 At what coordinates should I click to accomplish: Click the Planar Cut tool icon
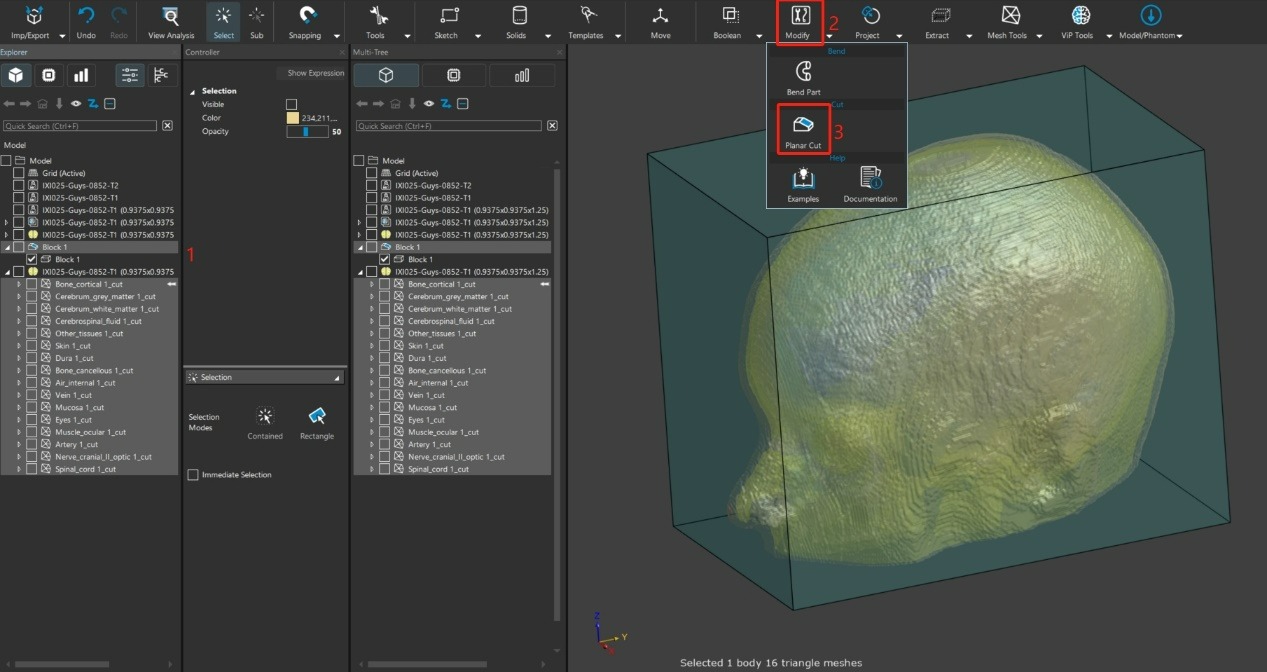pyautogui.click(x=802, y=126)
